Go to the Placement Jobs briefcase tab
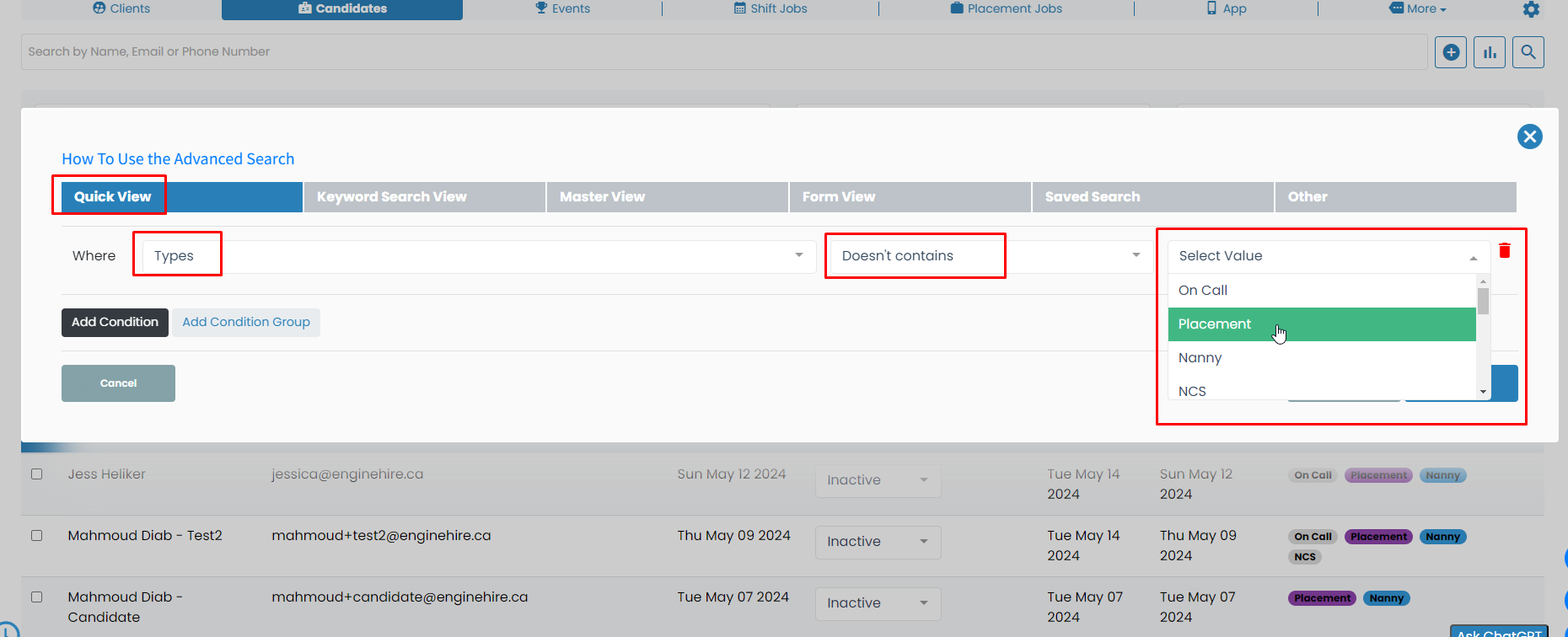 click(1006, 8)
